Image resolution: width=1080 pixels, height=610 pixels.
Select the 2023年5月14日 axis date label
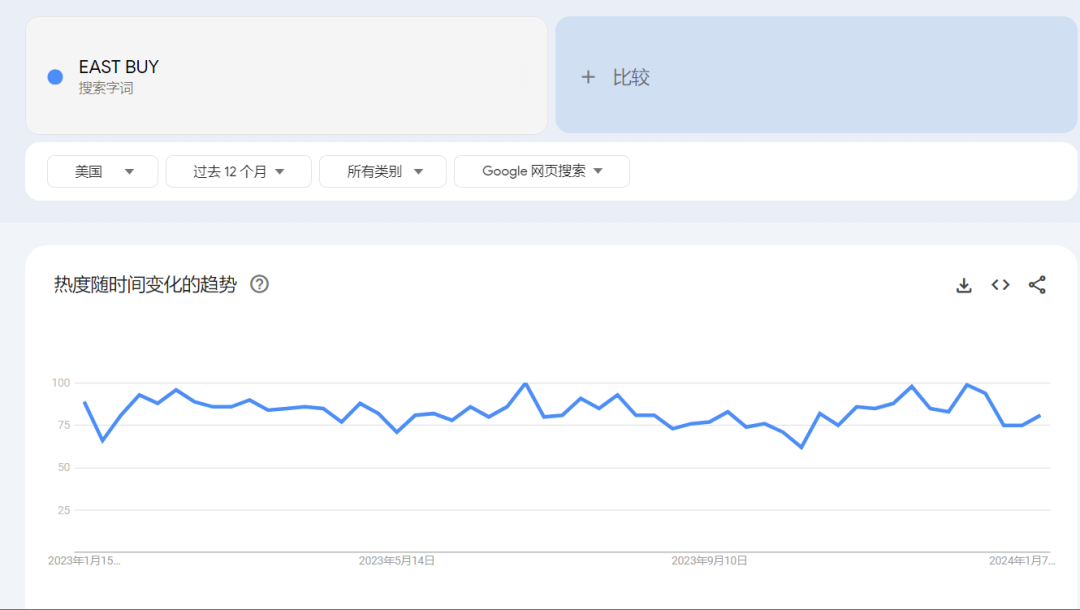(397, 561)
